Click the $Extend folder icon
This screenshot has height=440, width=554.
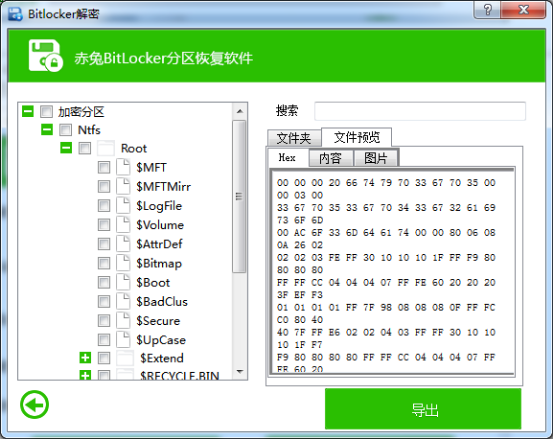125,358
